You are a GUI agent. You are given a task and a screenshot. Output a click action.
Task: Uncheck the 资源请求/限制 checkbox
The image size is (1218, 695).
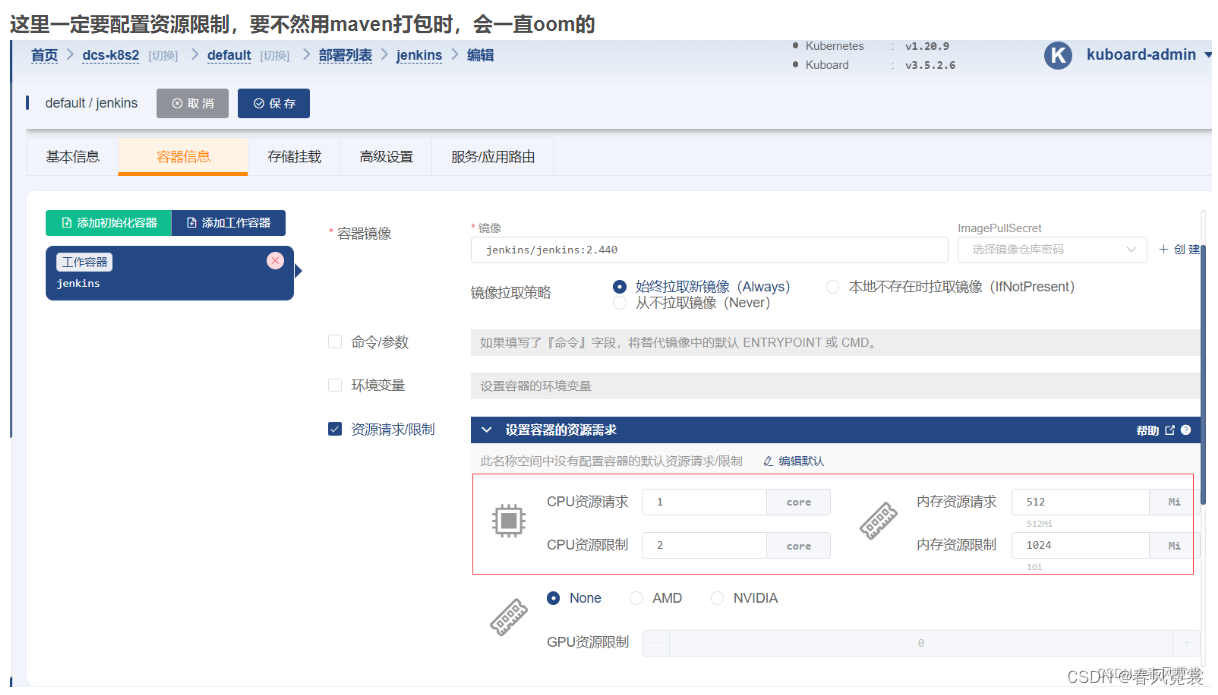coord(335,429)
